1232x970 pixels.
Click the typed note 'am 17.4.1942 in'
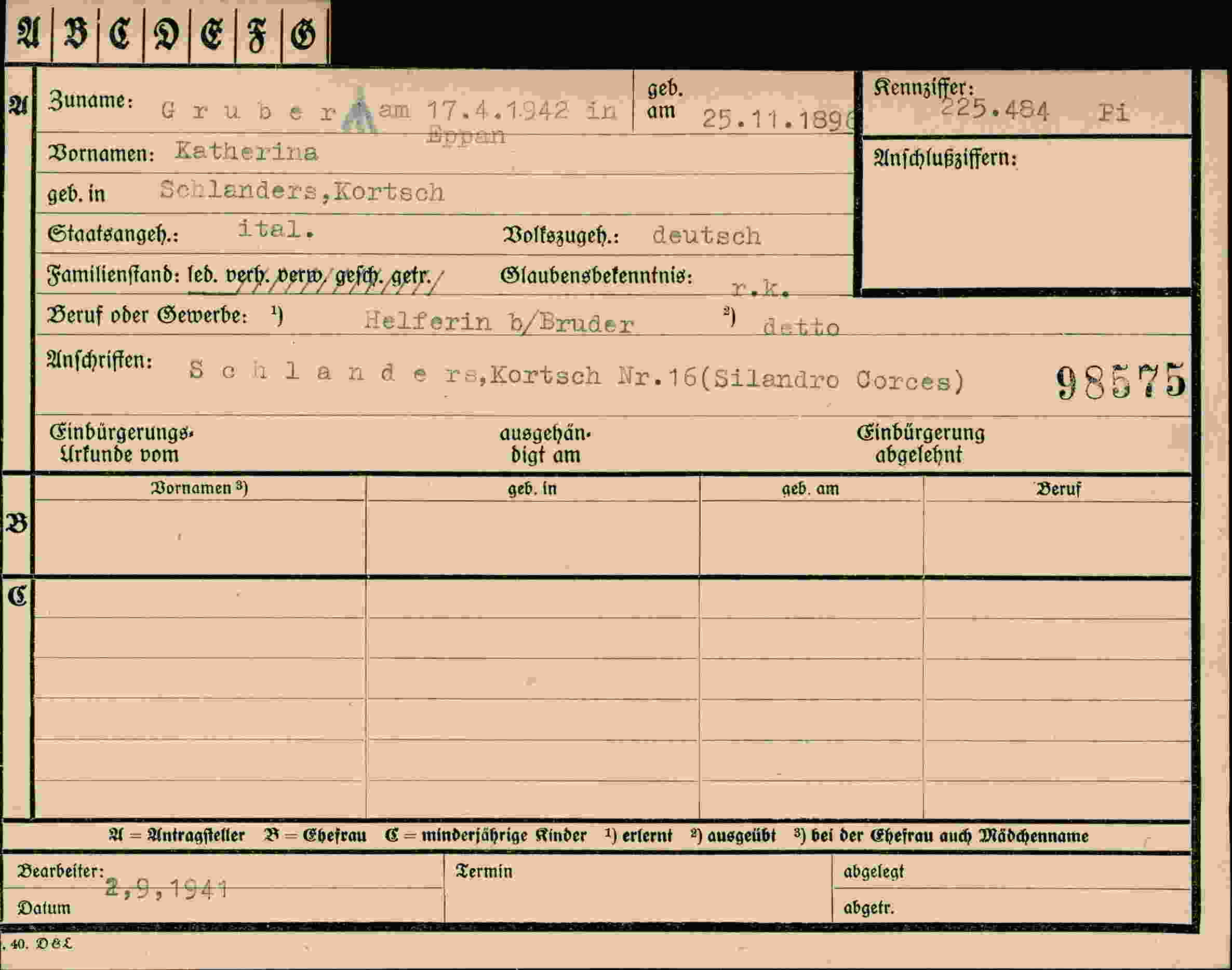click(x=498, y=110)
